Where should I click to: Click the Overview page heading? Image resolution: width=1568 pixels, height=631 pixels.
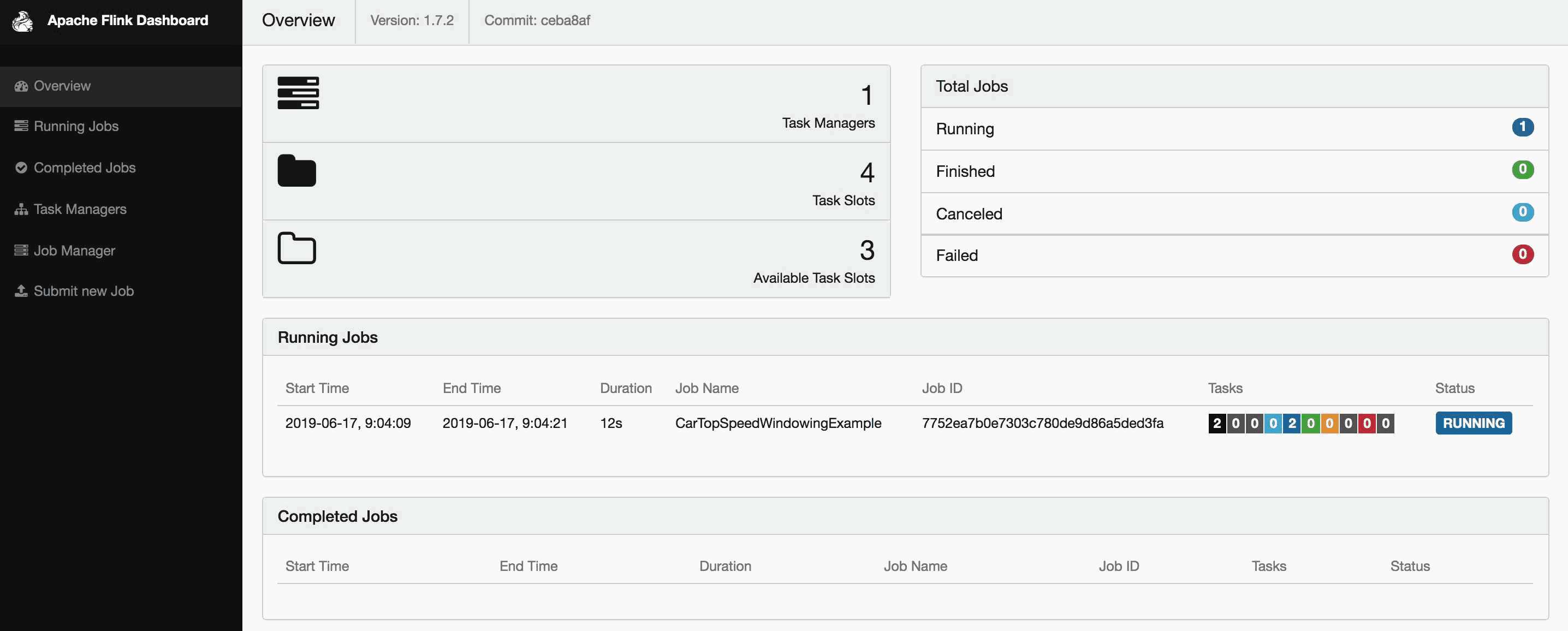point(298,21)
